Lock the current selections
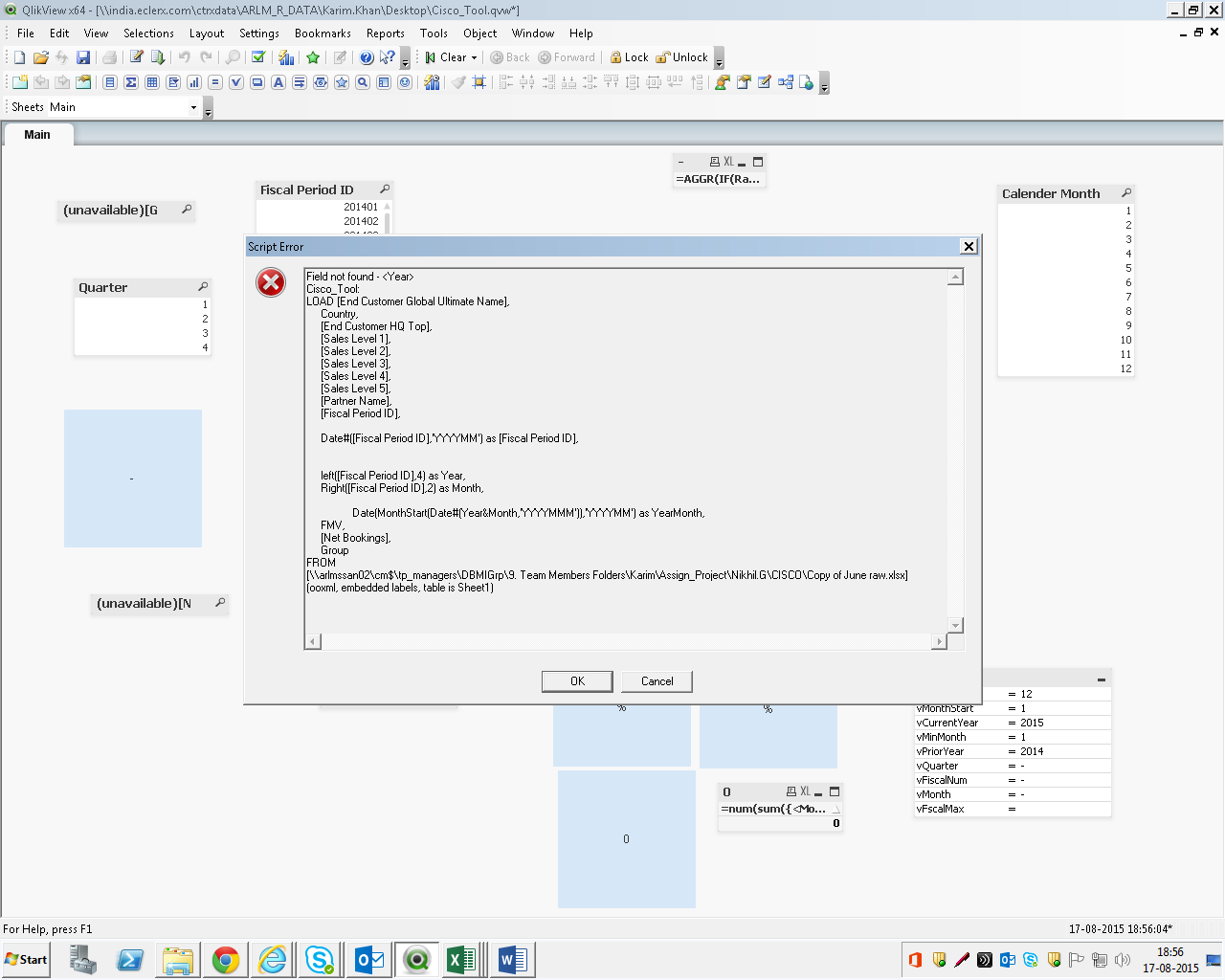Image resolution: width=1225 pixels, height=980 pixels. click(x=630, y=57)
